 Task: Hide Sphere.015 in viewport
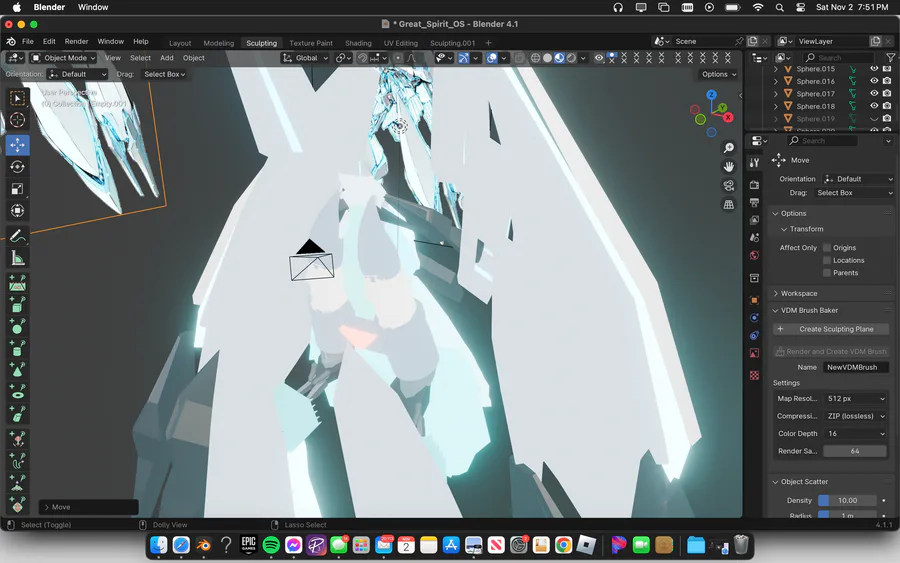click(x=874, y=69)
